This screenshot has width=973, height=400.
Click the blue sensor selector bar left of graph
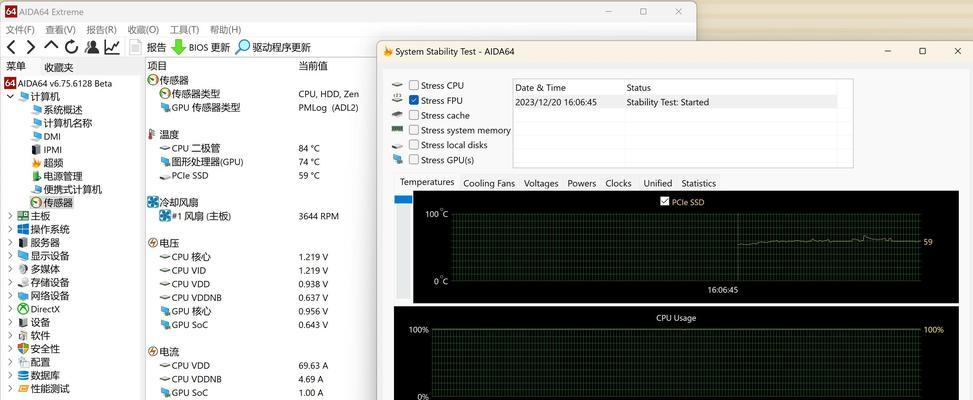point(403,199)
